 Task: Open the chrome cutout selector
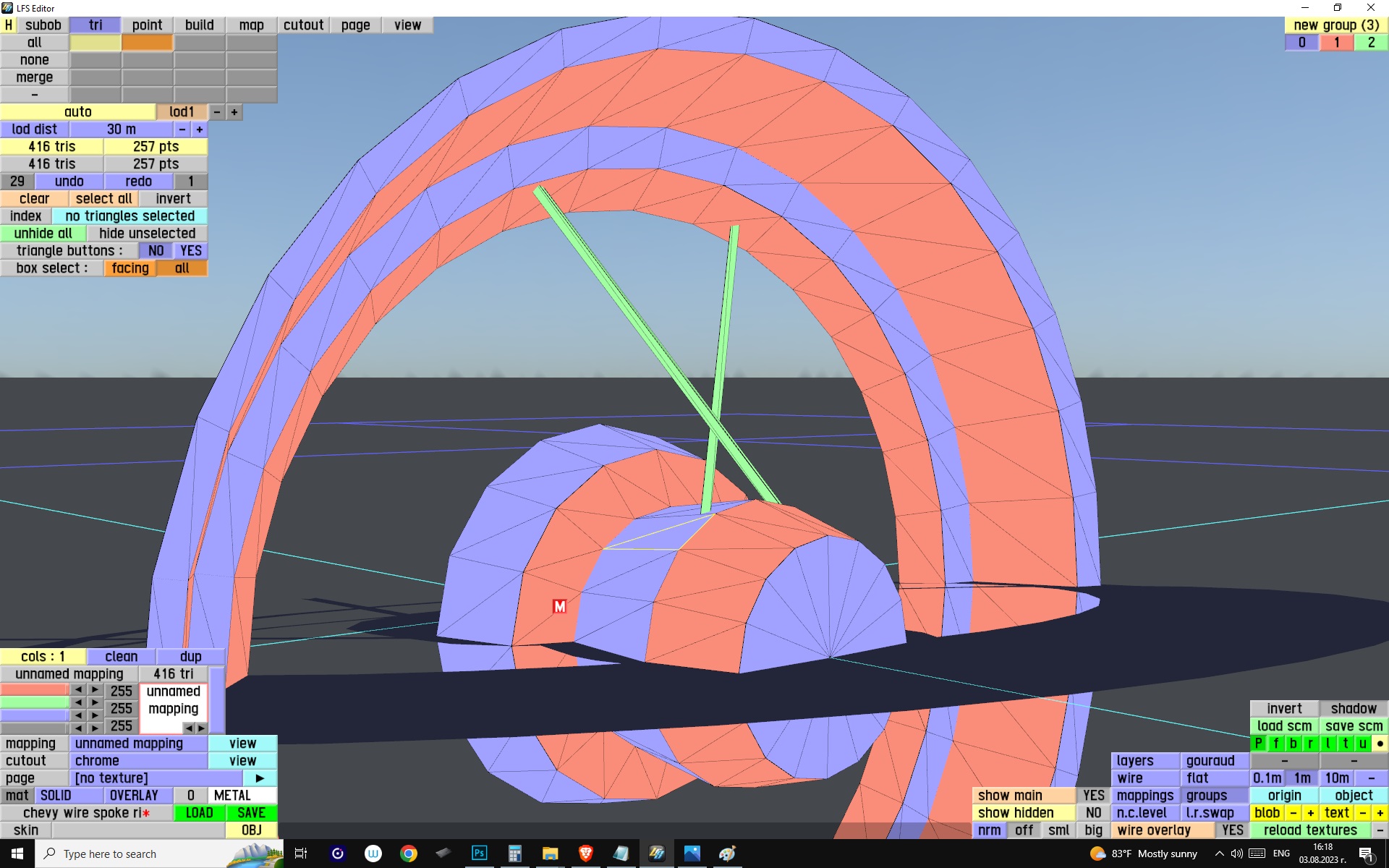138,761
